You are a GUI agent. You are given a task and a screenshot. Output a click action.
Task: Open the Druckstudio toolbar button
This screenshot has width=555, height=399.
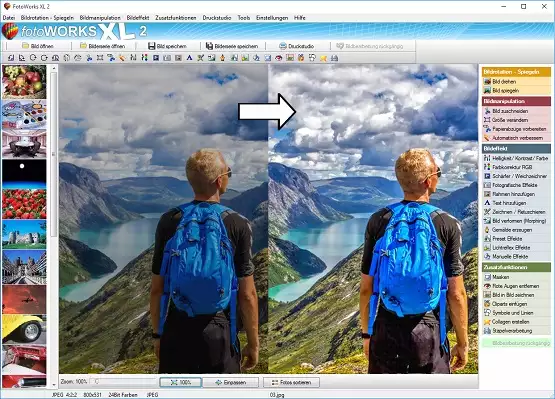(297, 46)
